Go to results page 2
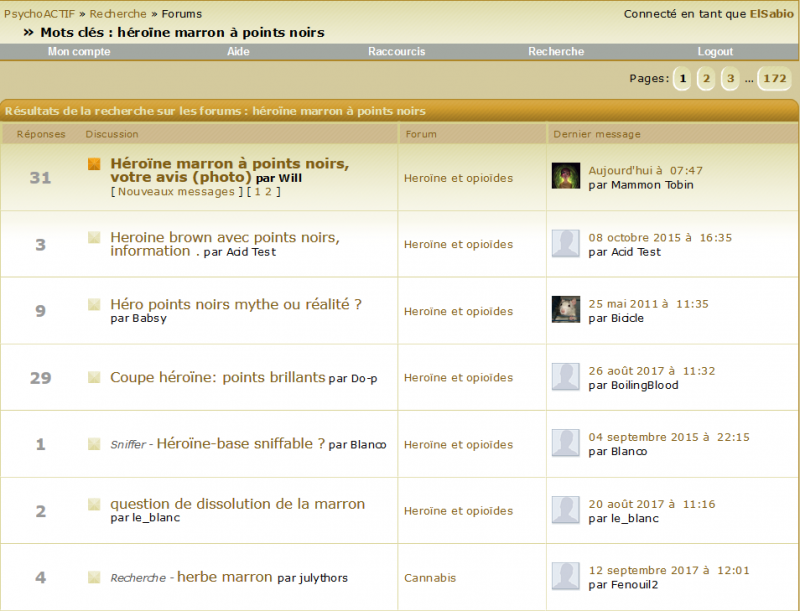This screenshot has height=611, width=800. click(x=706, y=79)
